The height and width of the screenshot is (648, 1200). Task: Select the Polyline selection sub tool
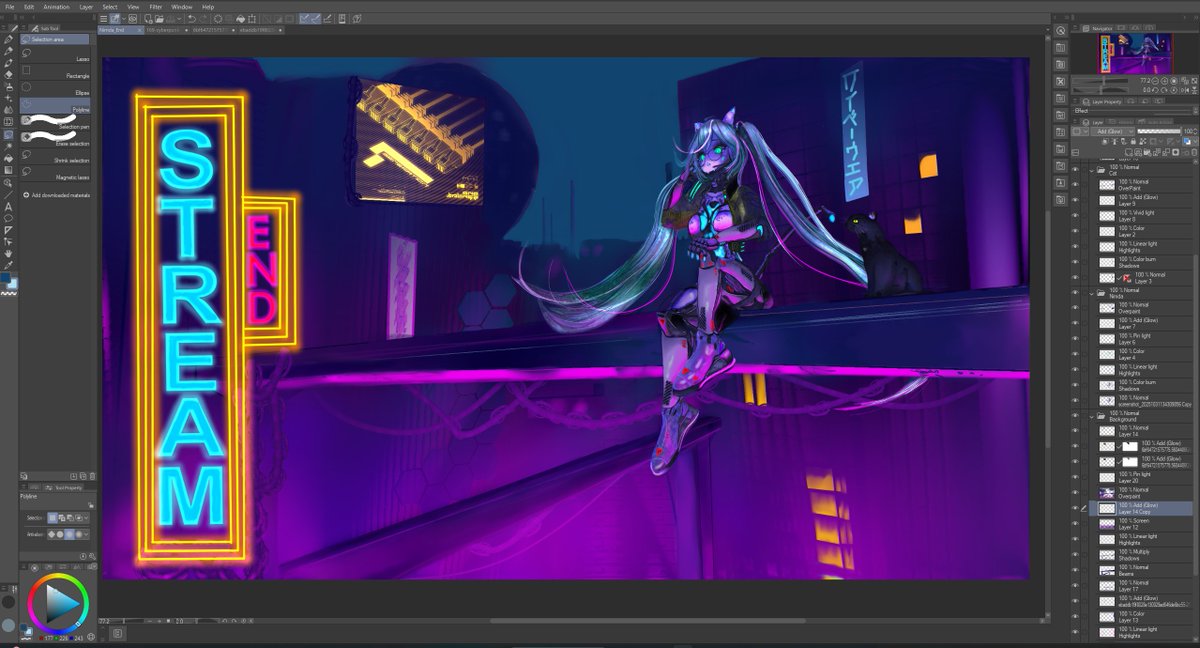[57, 104]
